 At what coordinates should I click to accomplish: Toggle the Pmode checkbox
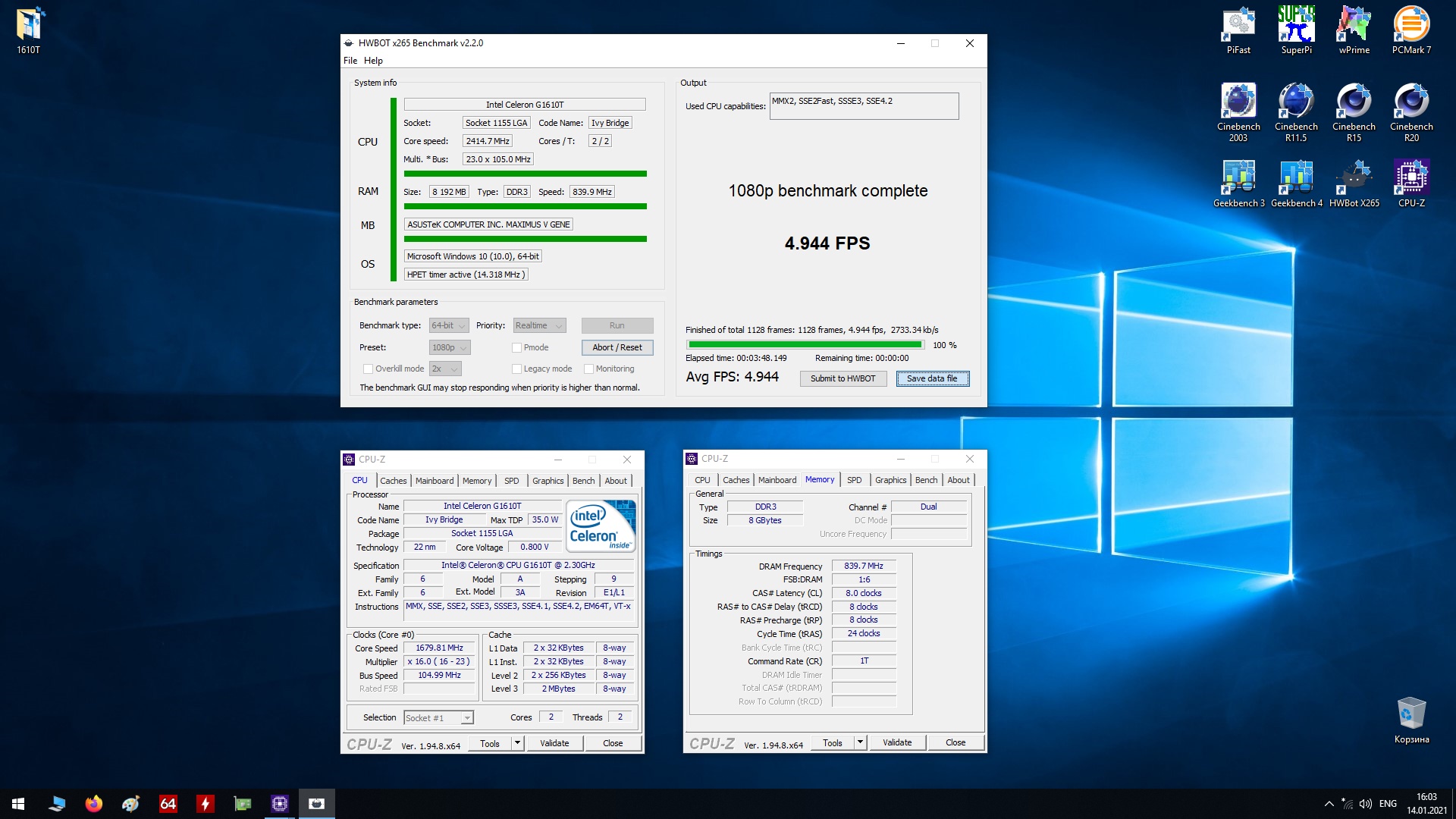pos(516,347)
